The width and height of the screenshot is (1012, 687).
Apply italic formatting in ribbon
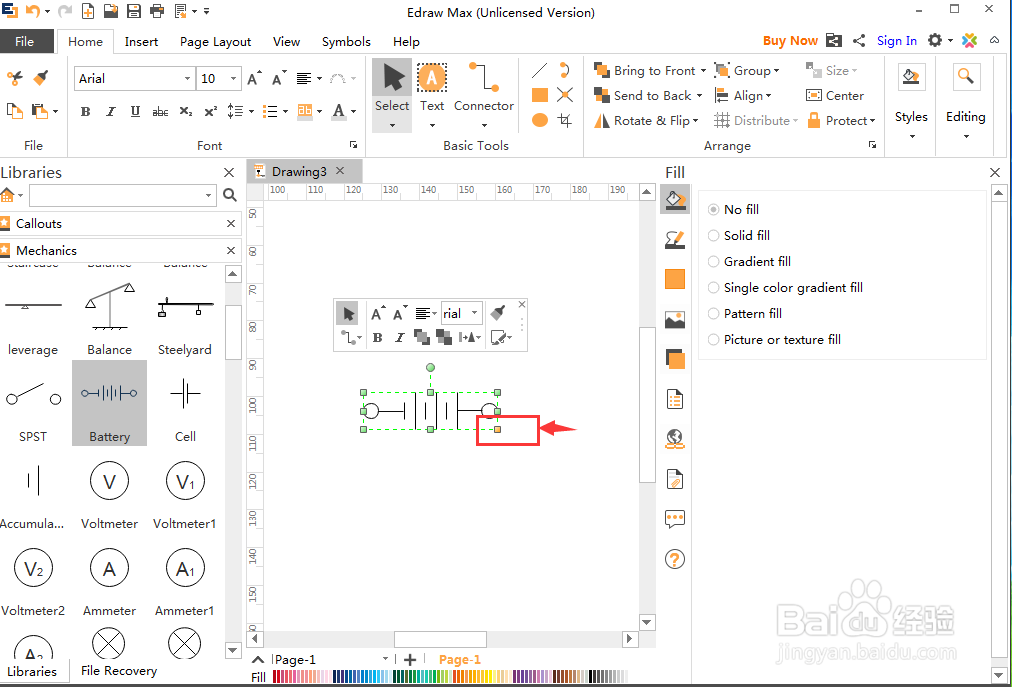[x=110, y=112]
